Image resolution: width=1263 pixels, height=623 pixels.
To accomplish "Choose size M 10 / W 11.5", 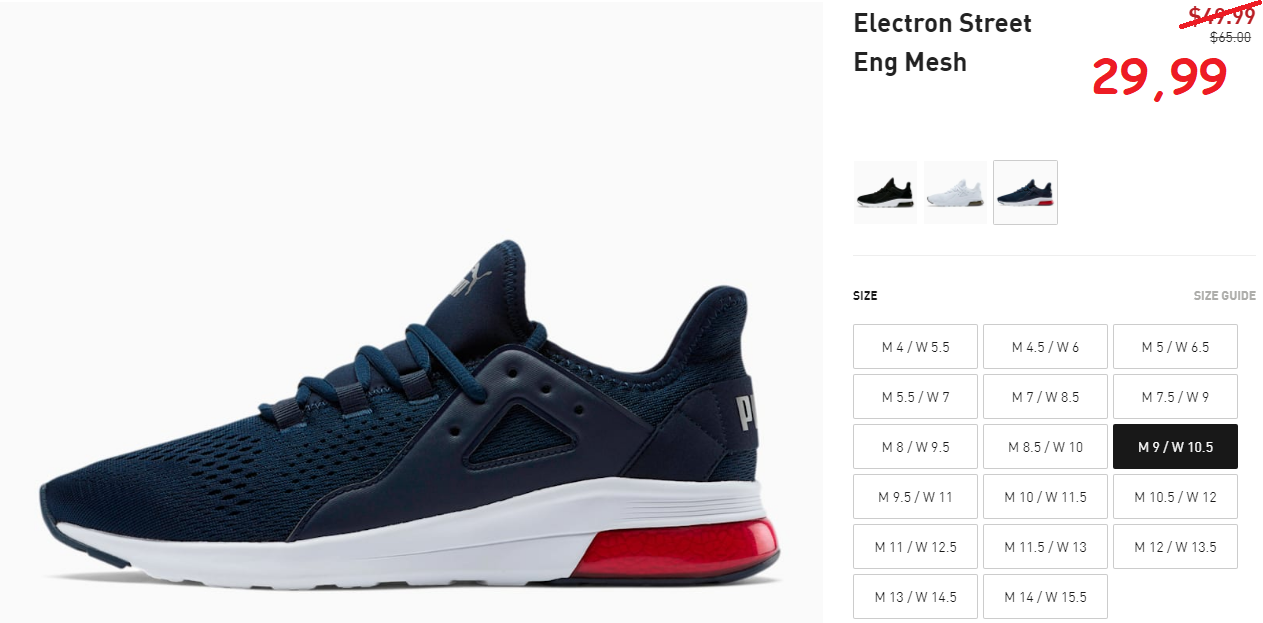I will (x=1045, y=497).
